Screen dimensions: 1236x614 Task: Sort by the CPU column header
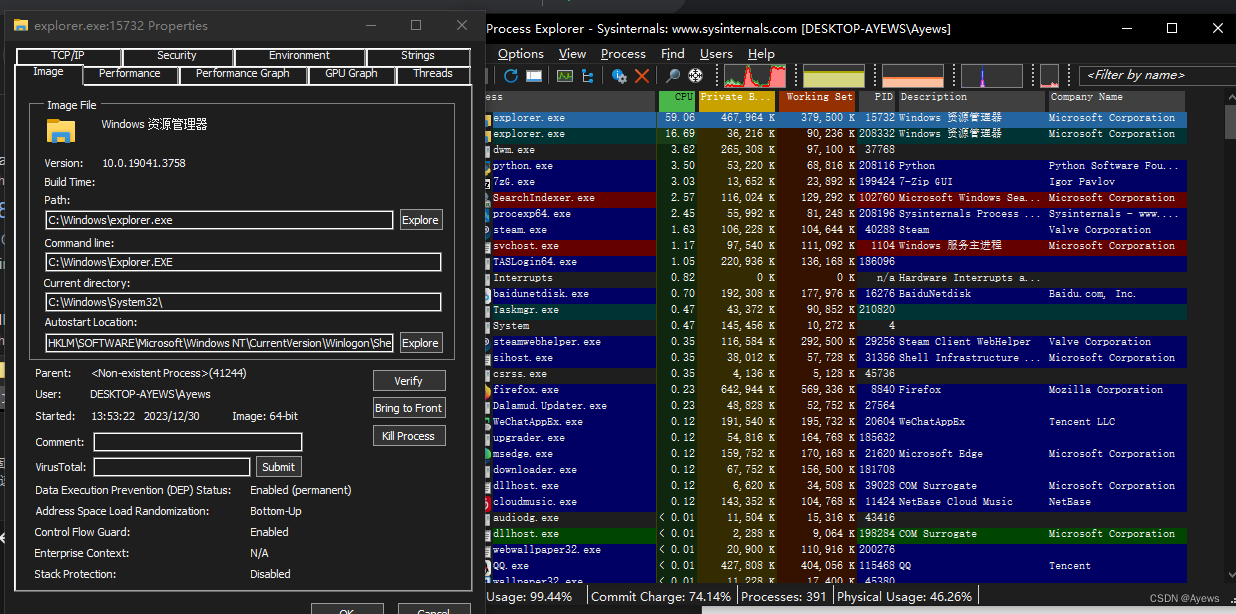(677, 100)
